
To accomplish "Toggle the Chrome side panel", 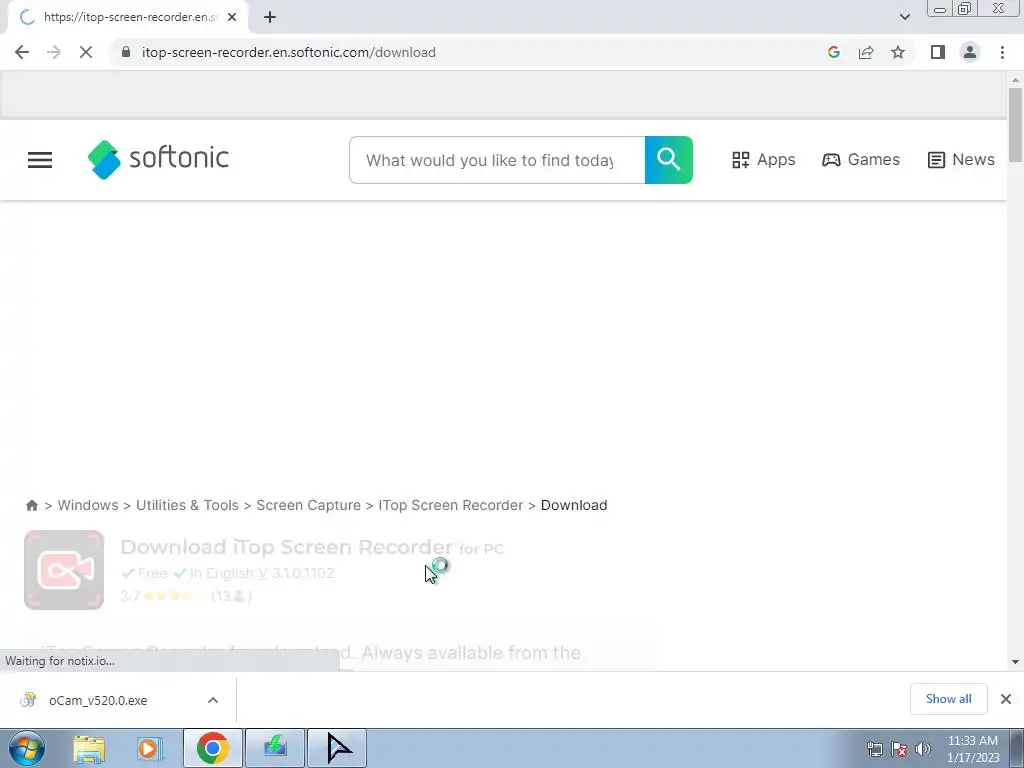I will pos(938,52).
